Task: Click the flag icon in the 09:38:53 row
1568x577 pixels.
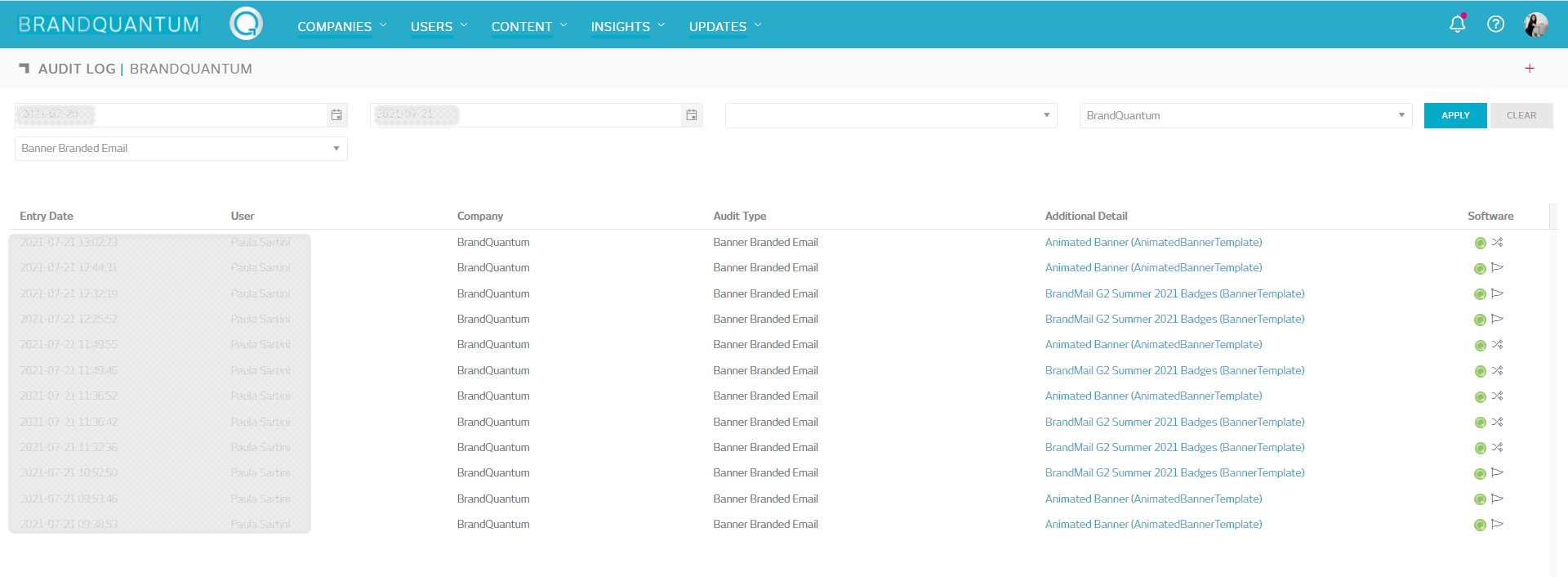Action: [x=1497, y=524]
